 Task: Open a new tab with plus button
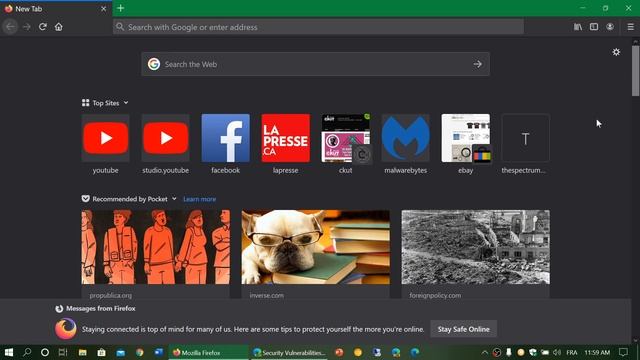(120, 8)
